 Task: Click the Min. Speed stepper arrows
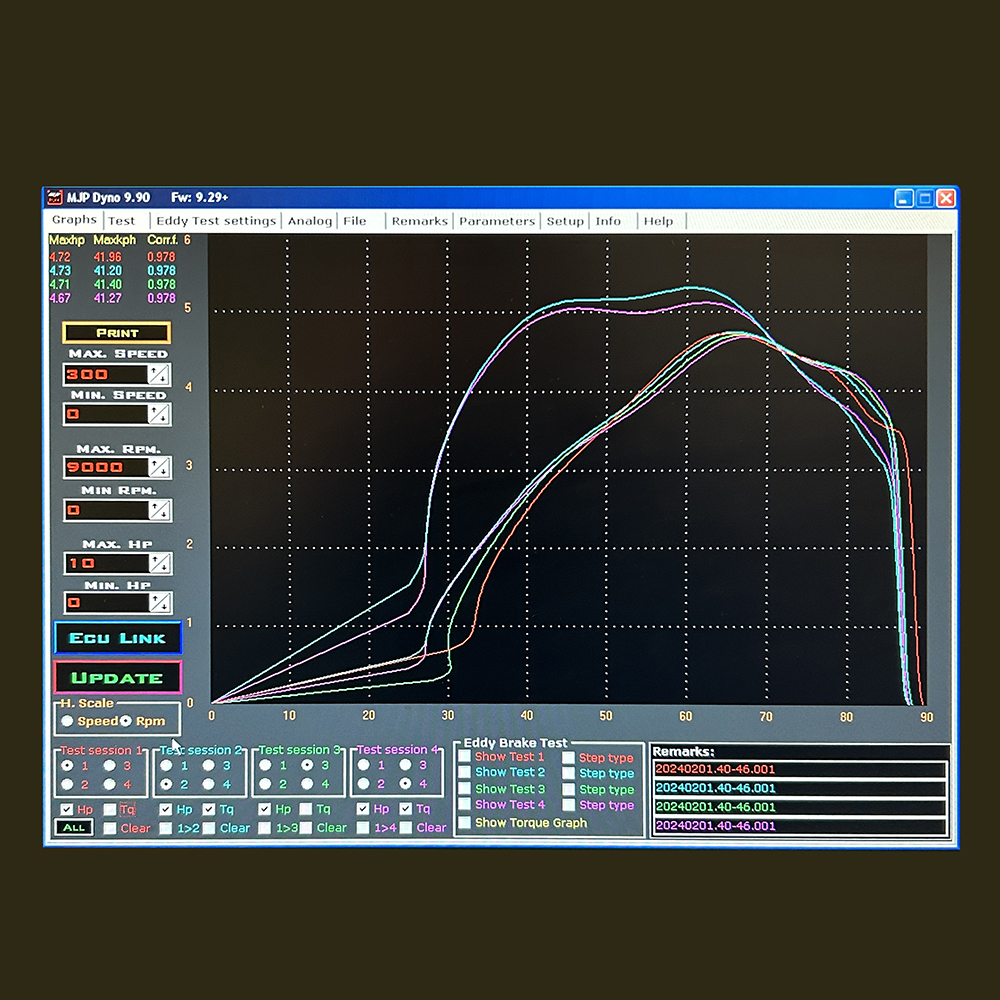click(159, 415)
